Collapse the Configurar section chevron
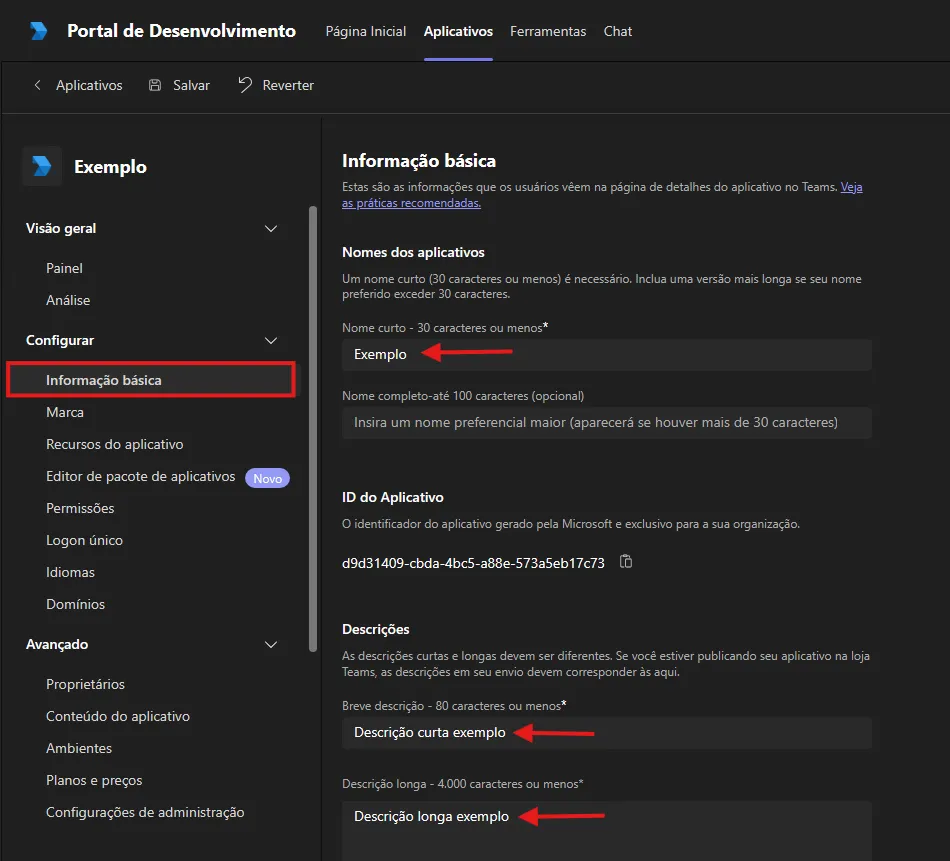 coord(271,341)
